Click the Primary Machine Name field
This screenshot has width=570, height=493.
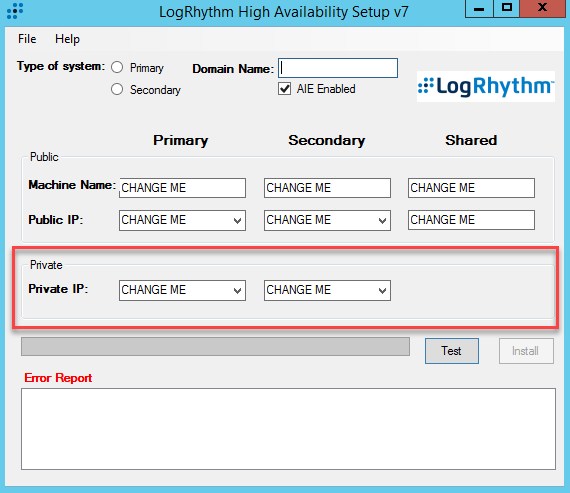click(182, 188)
